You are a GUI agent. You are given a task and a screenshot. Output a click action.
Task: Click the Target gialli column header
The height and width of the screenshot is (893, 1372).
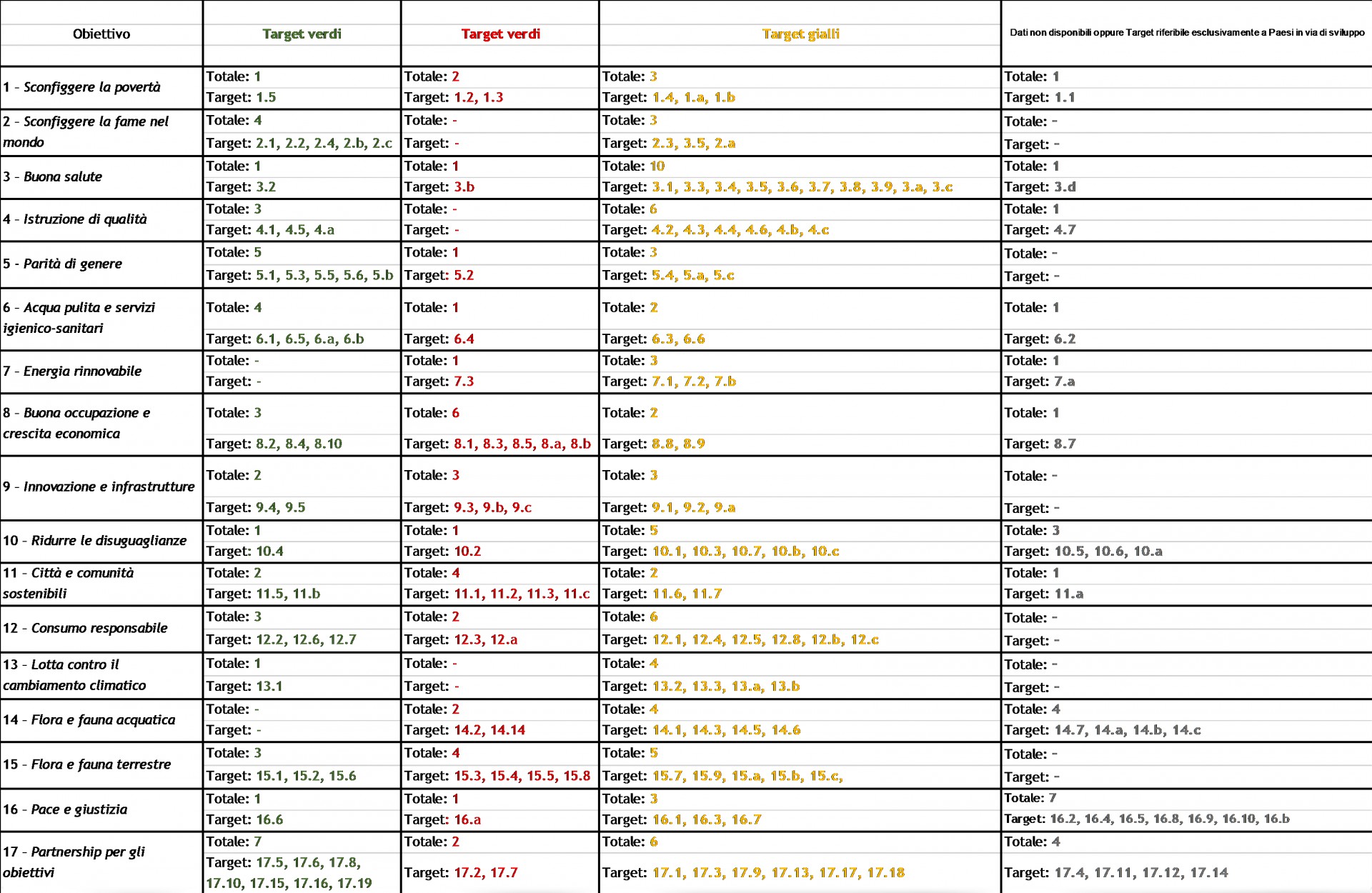pyautogui.click(x=800, y=34)
